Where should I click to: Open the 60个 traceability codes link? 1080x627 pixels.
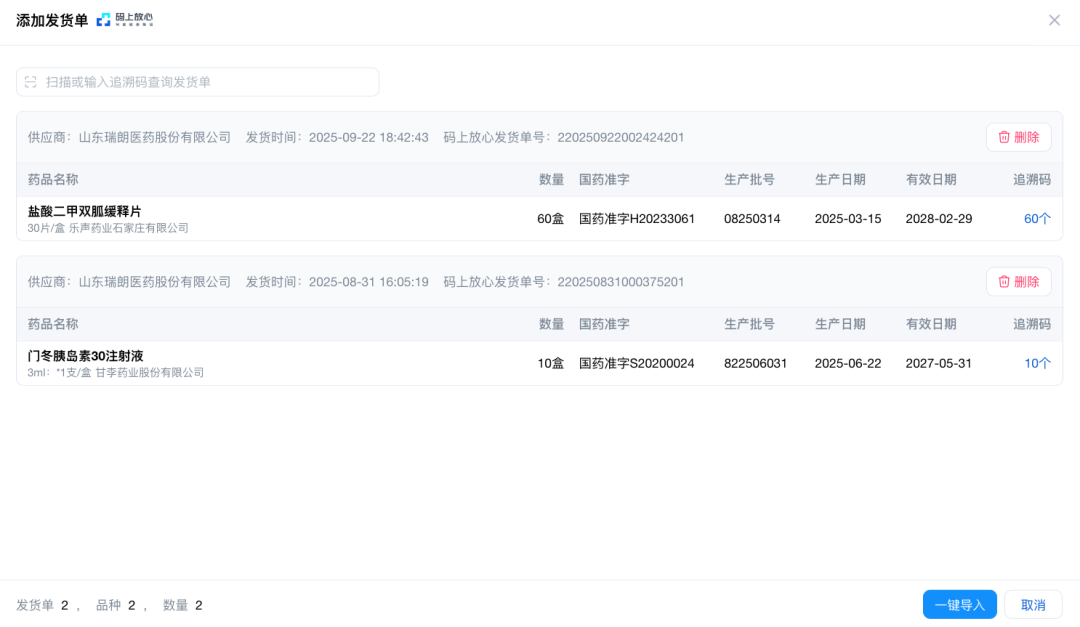[1037, 218]
